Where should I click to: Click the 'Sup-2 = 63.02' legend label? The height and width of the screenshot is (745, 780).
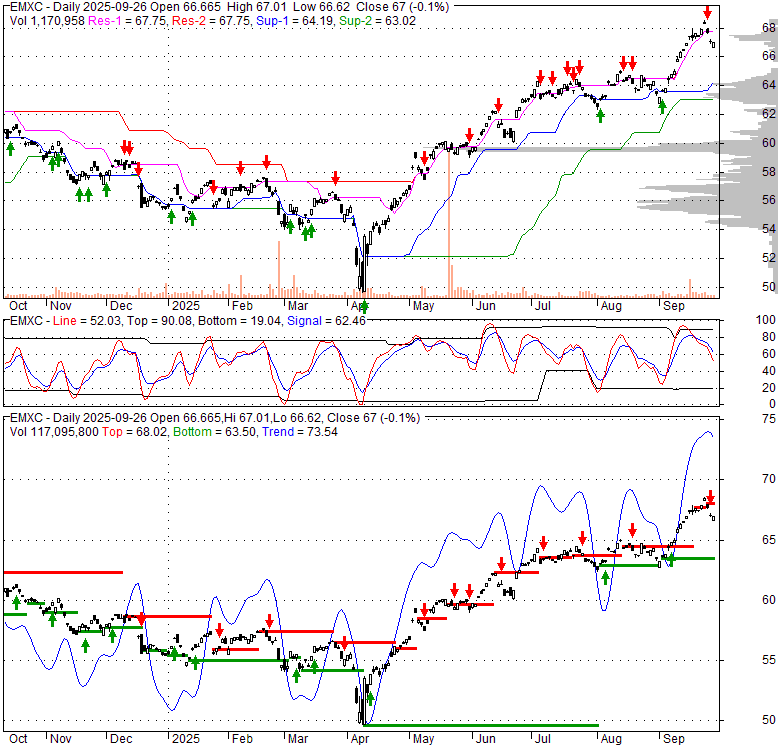point(378,21)
